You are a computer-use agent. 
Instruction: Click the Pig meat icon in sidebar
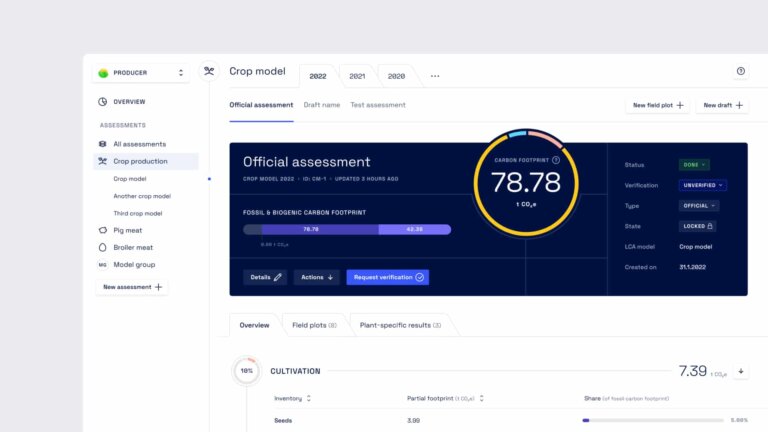click(x=103, y=230)
